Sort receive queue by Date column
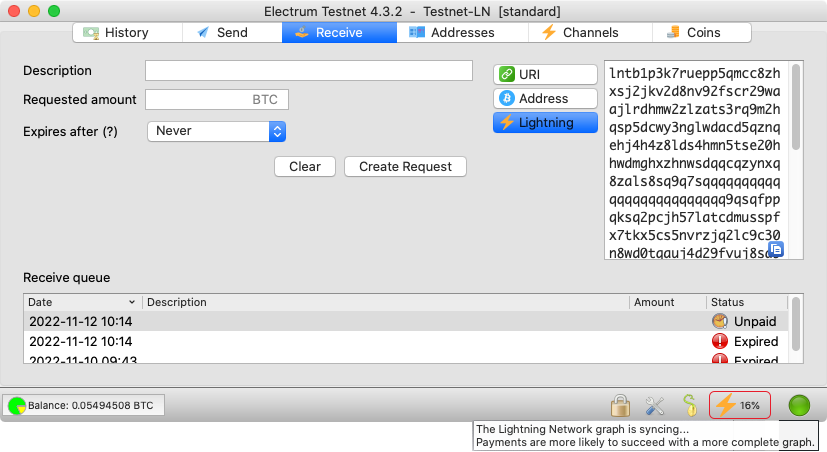This screenshot has width=827, height=452. 83,302
